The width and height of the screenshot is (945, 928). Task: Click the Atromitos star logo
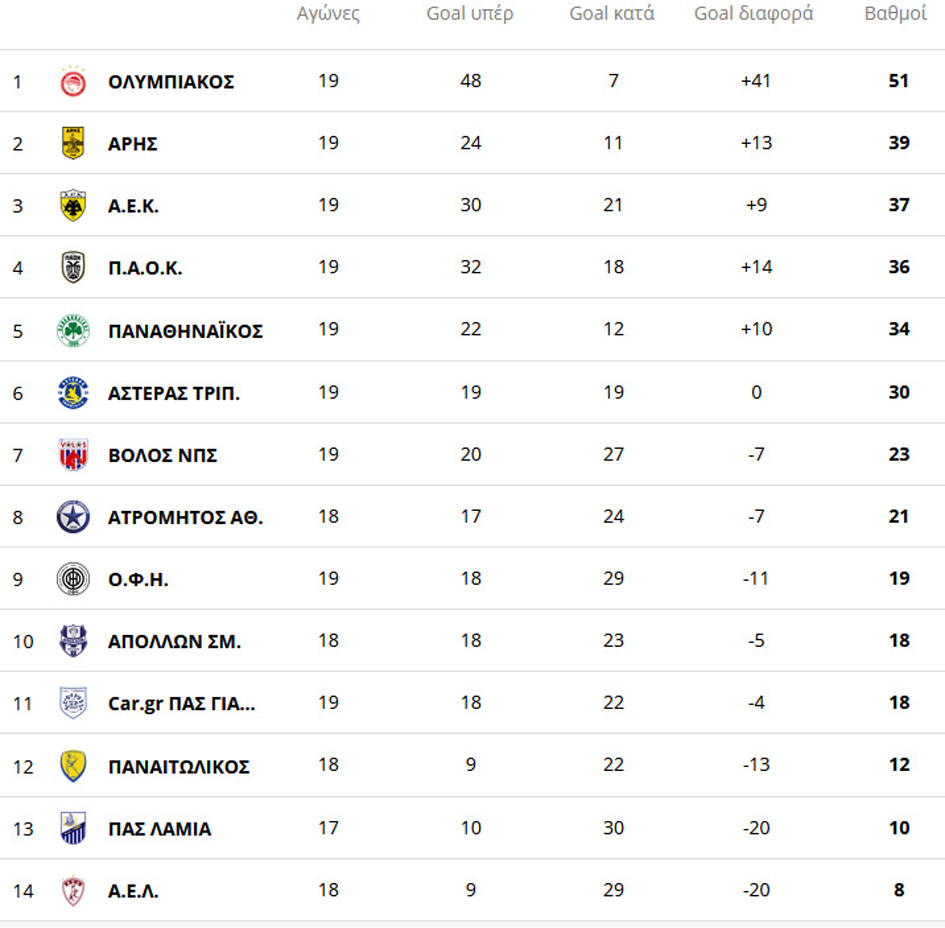(73, 517)
